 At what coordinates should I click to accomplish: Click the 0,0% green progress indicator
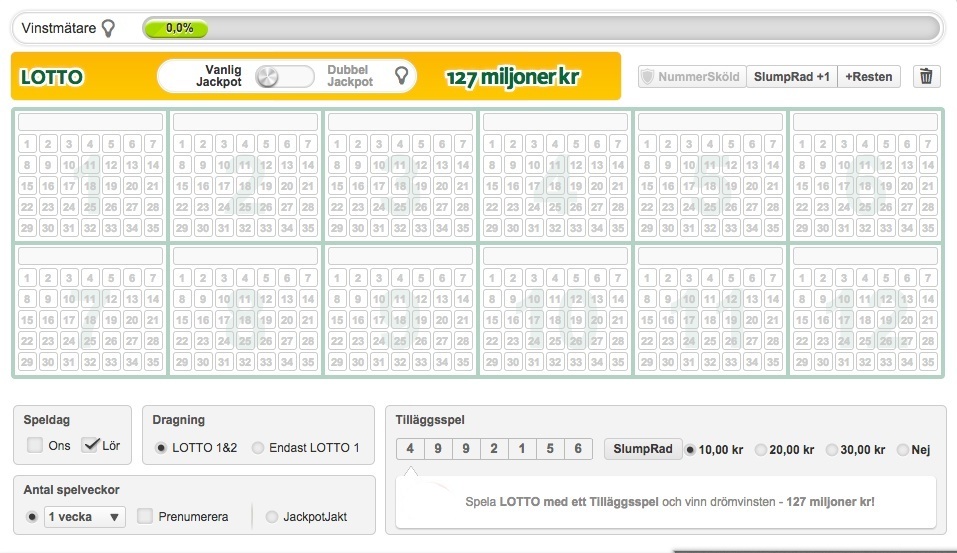176,28
